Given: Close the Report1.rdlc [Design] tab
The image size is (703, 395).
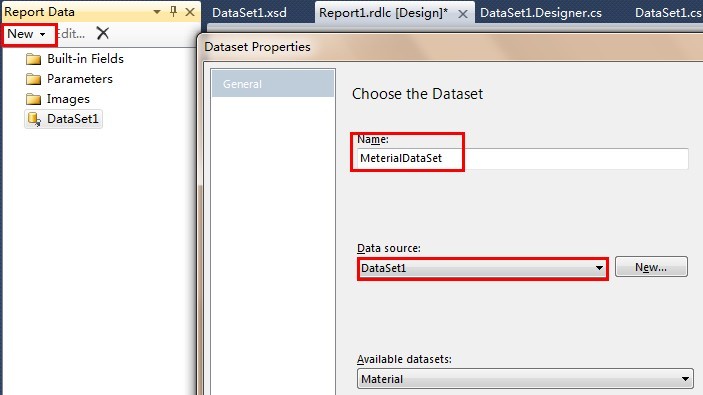Looking at the screenshot, I should 463,14.
